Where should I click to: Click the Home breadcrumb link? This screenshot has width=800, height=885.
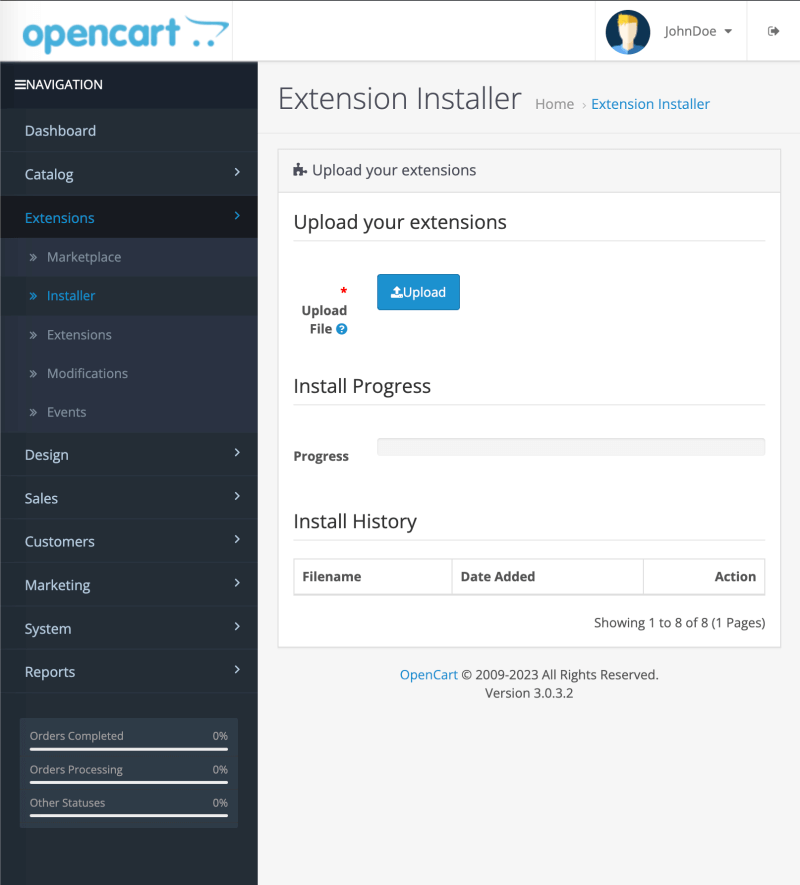(554, 104)
